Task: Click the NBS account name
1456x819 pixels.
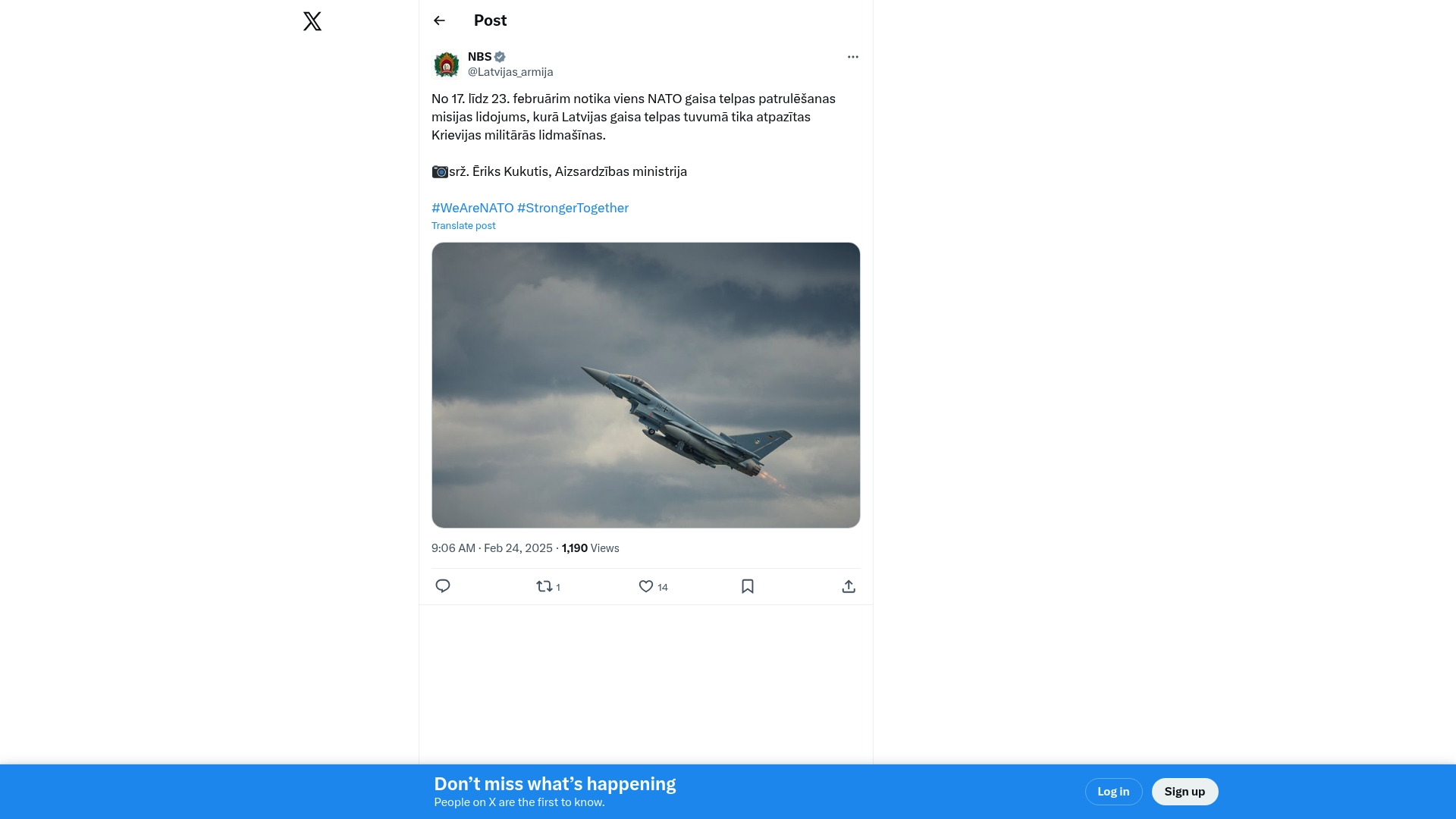Action: (x=479, y=57)
